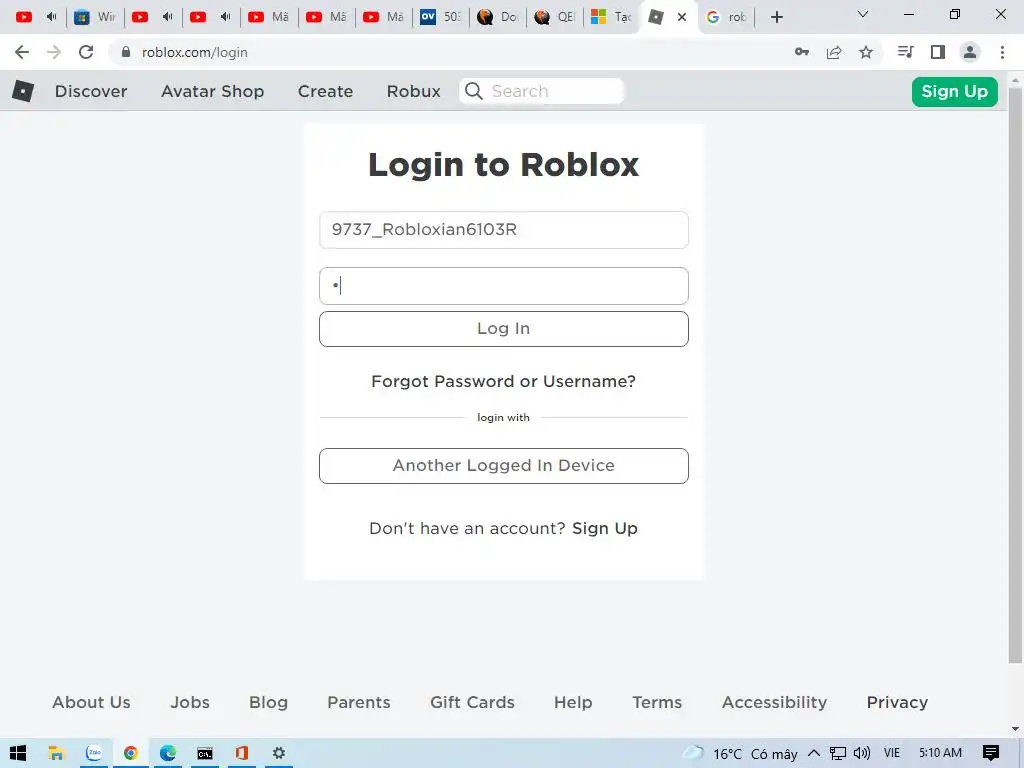The width and height of the screenshot is (1024, 768).
Task: Click Another Logged In Device button
Action: (504, 466)
